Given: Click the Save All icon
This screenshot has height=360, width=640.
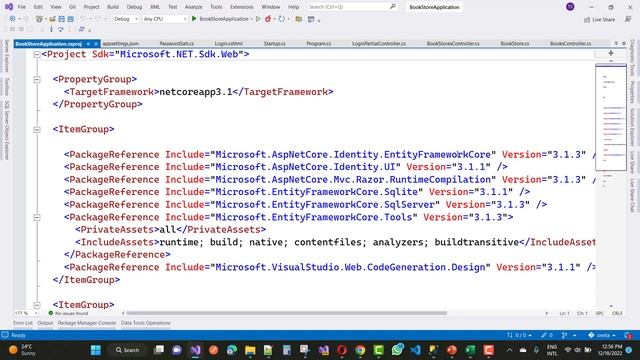Looking at the screenshot, I should coord(70,19).
